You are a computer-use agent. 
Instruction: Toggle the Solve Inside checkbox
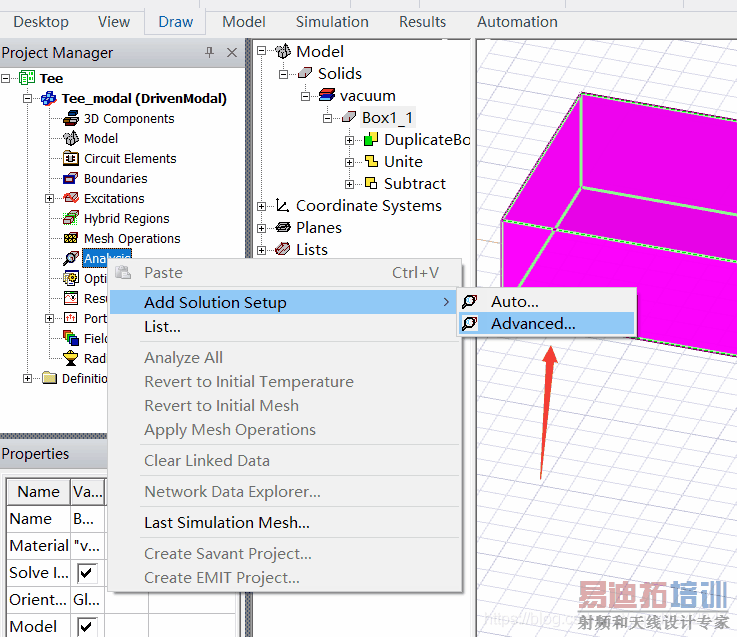(86, 573)
